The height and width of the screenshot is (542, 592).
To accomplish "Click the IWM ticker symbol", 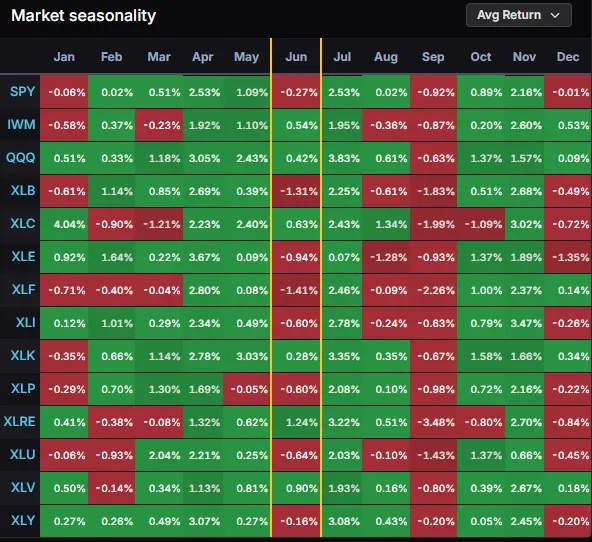I will [x=21, y=124].
